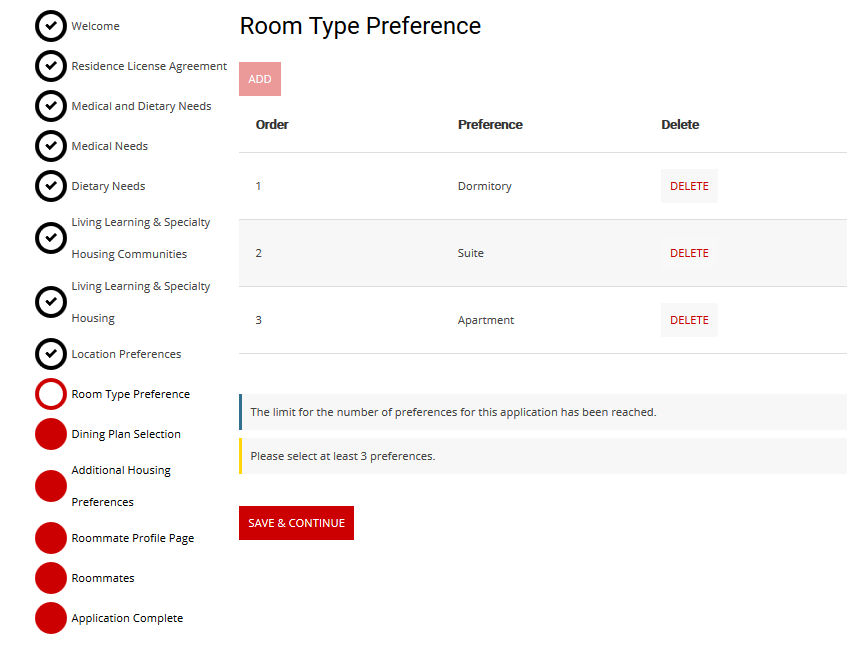Select the Dietary Needs step link
The width and height of the screenshot is (853, 654).
tap(108, 186)
